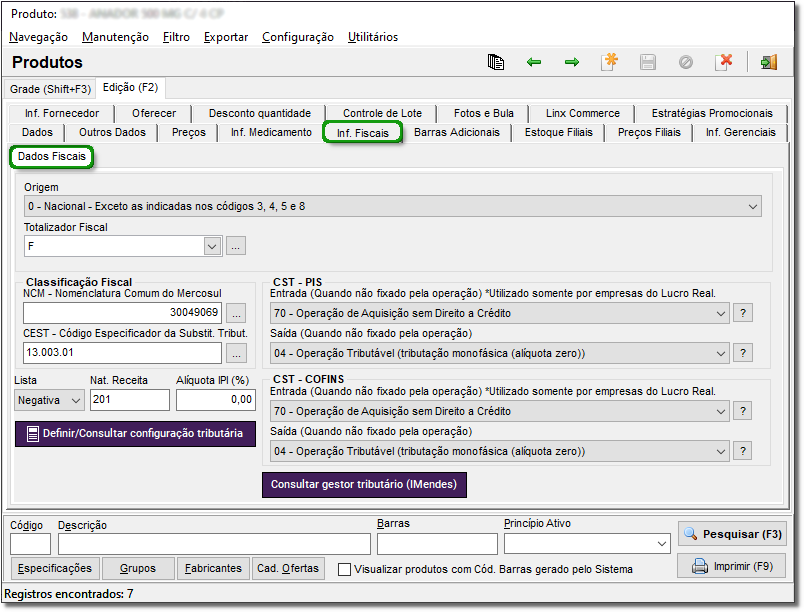Open NCM lookup ellipsis button
The width and height of the screenshot is (804, 612).
coord(236,313)
